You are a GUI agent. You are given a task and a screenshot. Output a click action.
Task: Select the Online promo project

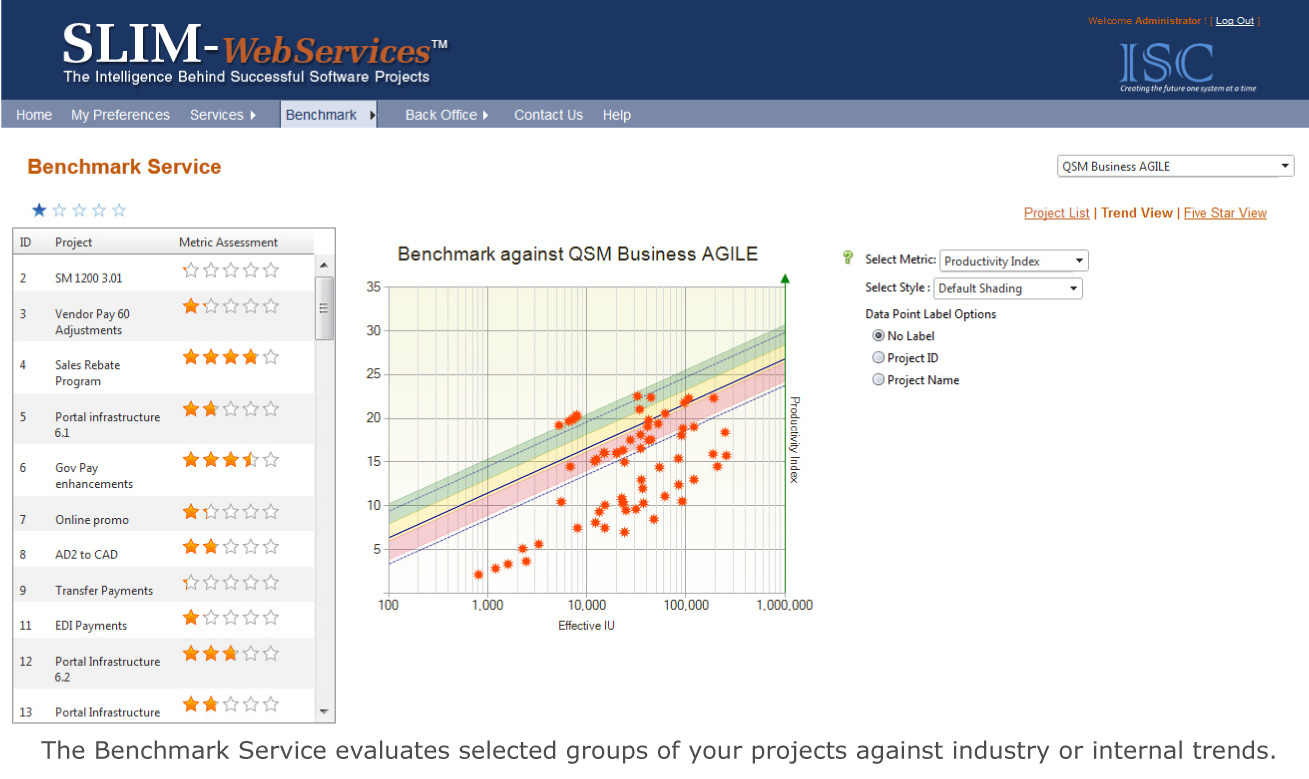[164, 514]
